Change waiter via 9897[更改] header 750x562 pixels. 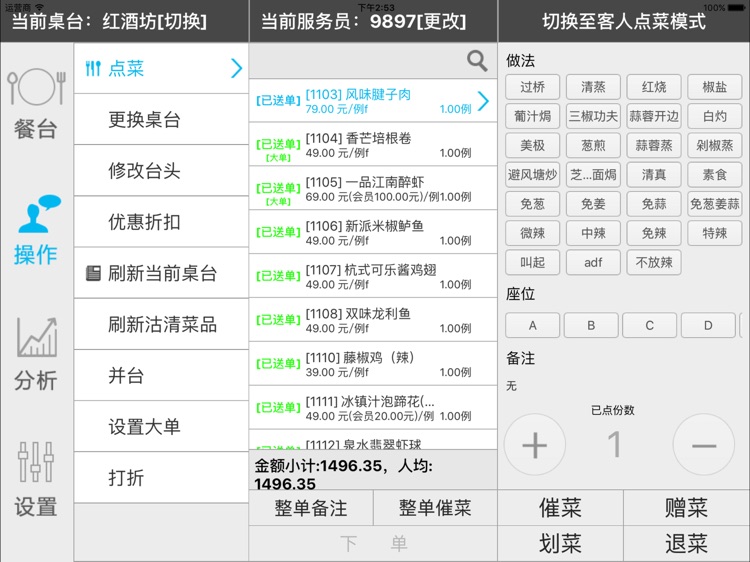[418, 22]
